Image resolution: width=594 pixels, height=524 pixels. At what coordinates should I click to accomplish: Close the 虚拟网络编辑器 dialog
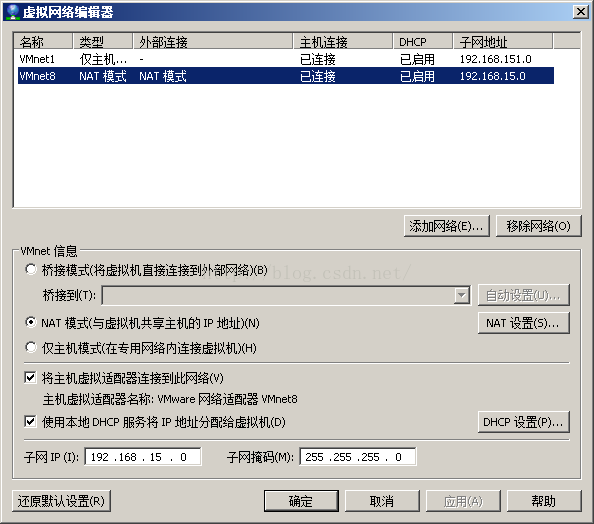(580, 12)
